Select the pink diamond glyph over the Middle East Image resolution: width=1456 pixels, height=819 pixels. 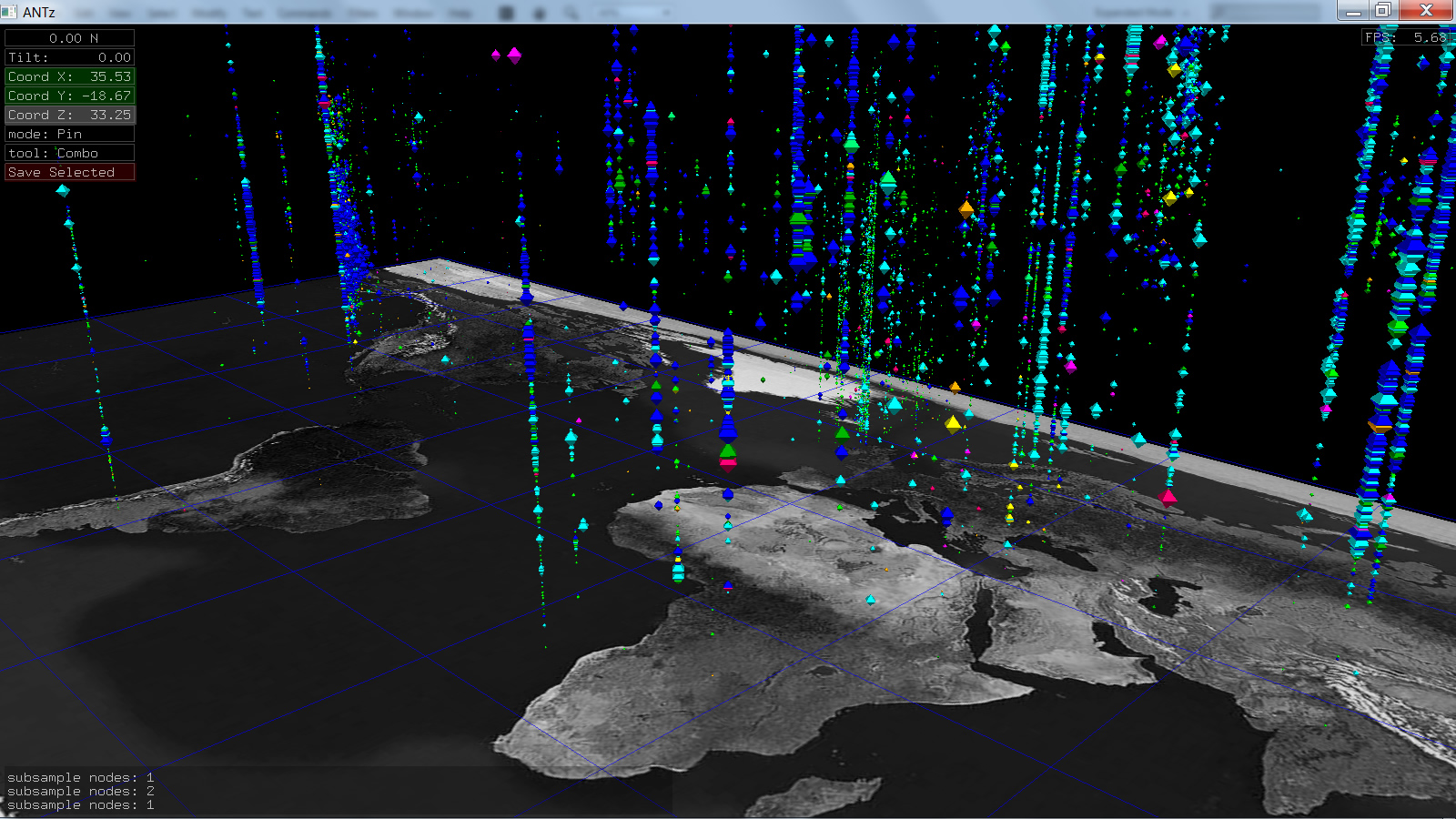click(1168, 497)
